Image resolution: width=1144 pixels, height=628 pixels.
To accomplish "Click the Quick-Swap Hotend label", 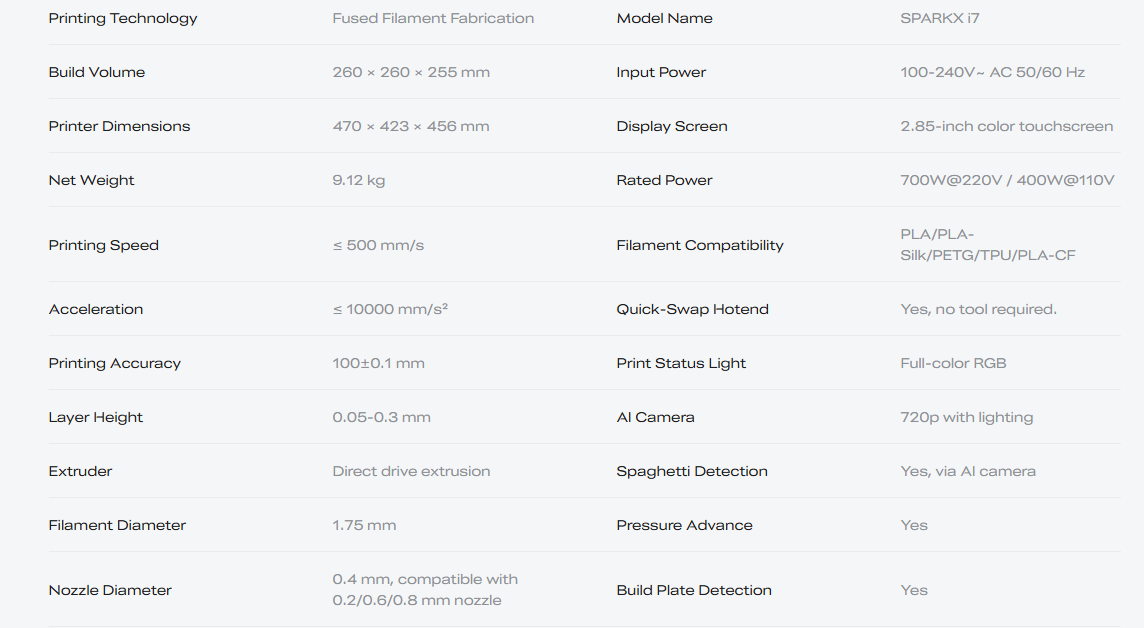I will (x=692, y=309).
